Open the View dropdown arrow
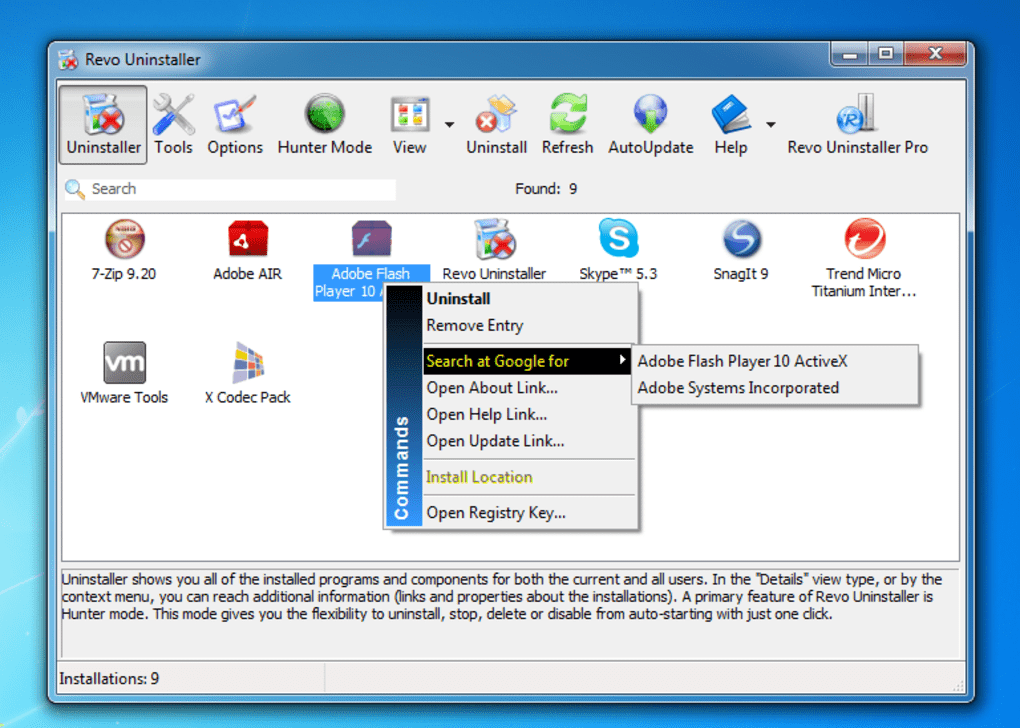Screen dimensions: 1020x728 (449, 124)
